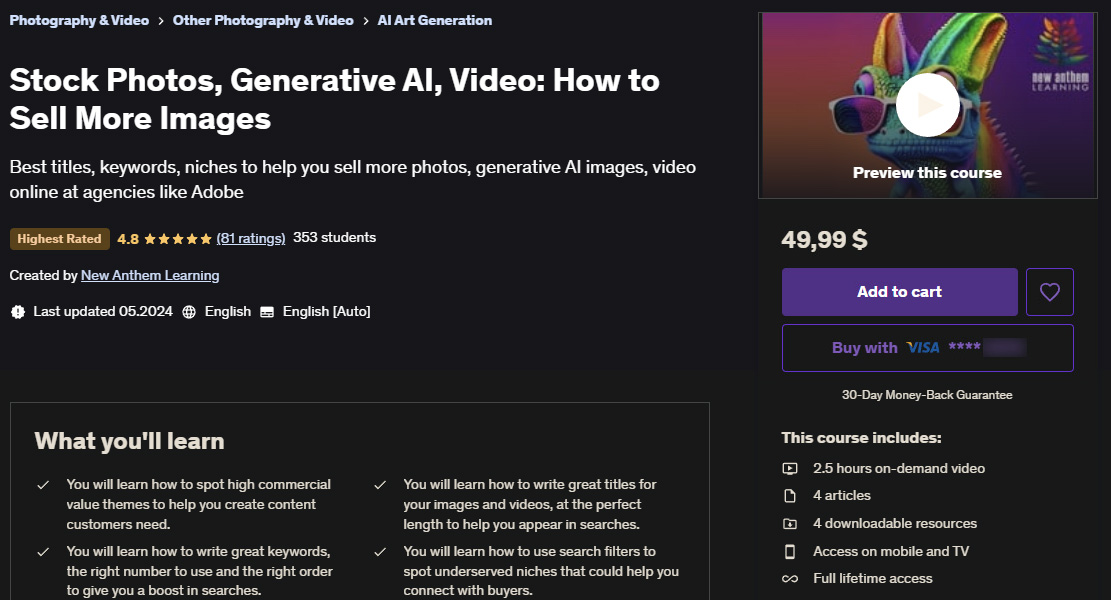Click the globe icon next to English

(x=188, y=311)
